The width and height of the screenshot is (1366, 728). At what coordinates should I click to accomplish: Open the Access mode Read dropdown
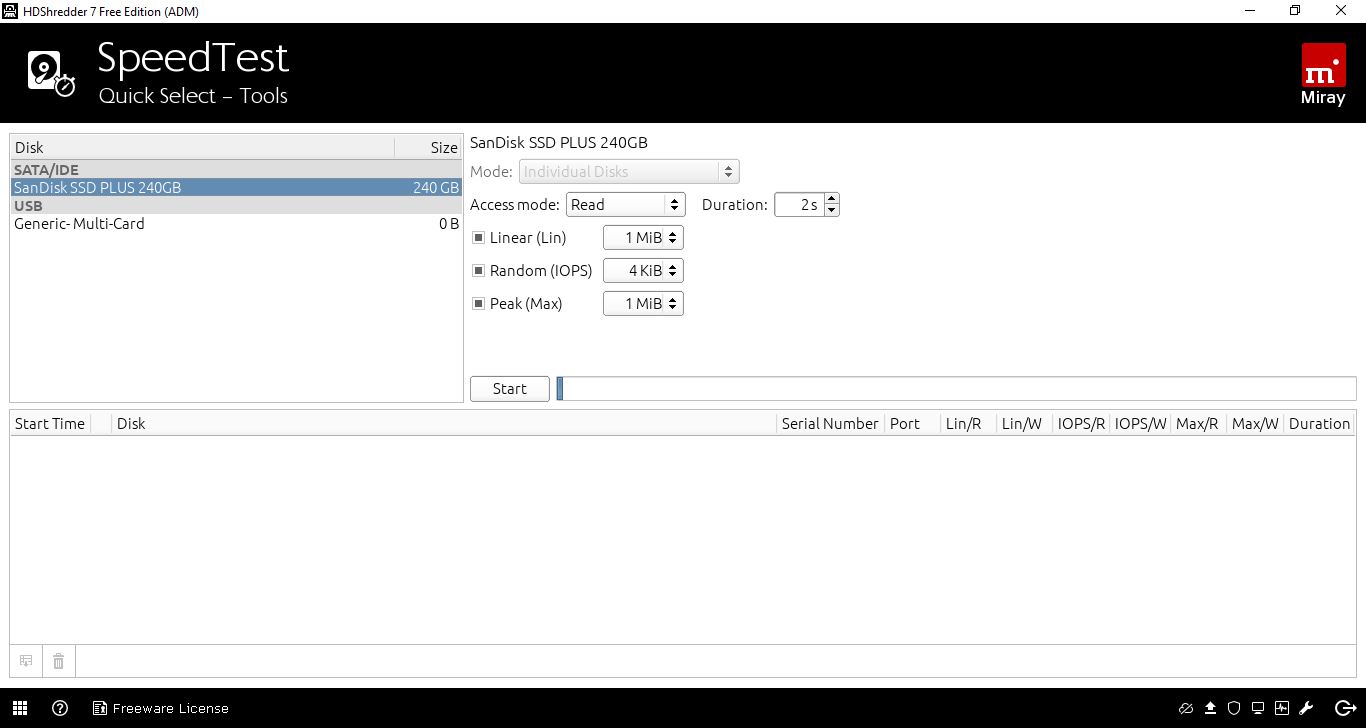point(625,205)
